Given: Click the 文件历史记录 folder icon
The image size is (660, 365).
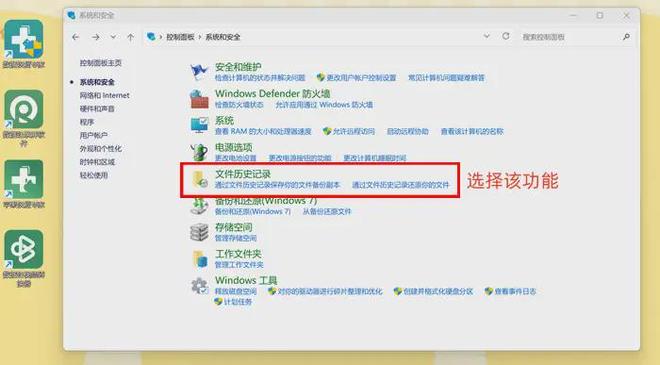Looking at the screenshot, I should (x=200, y=179).
